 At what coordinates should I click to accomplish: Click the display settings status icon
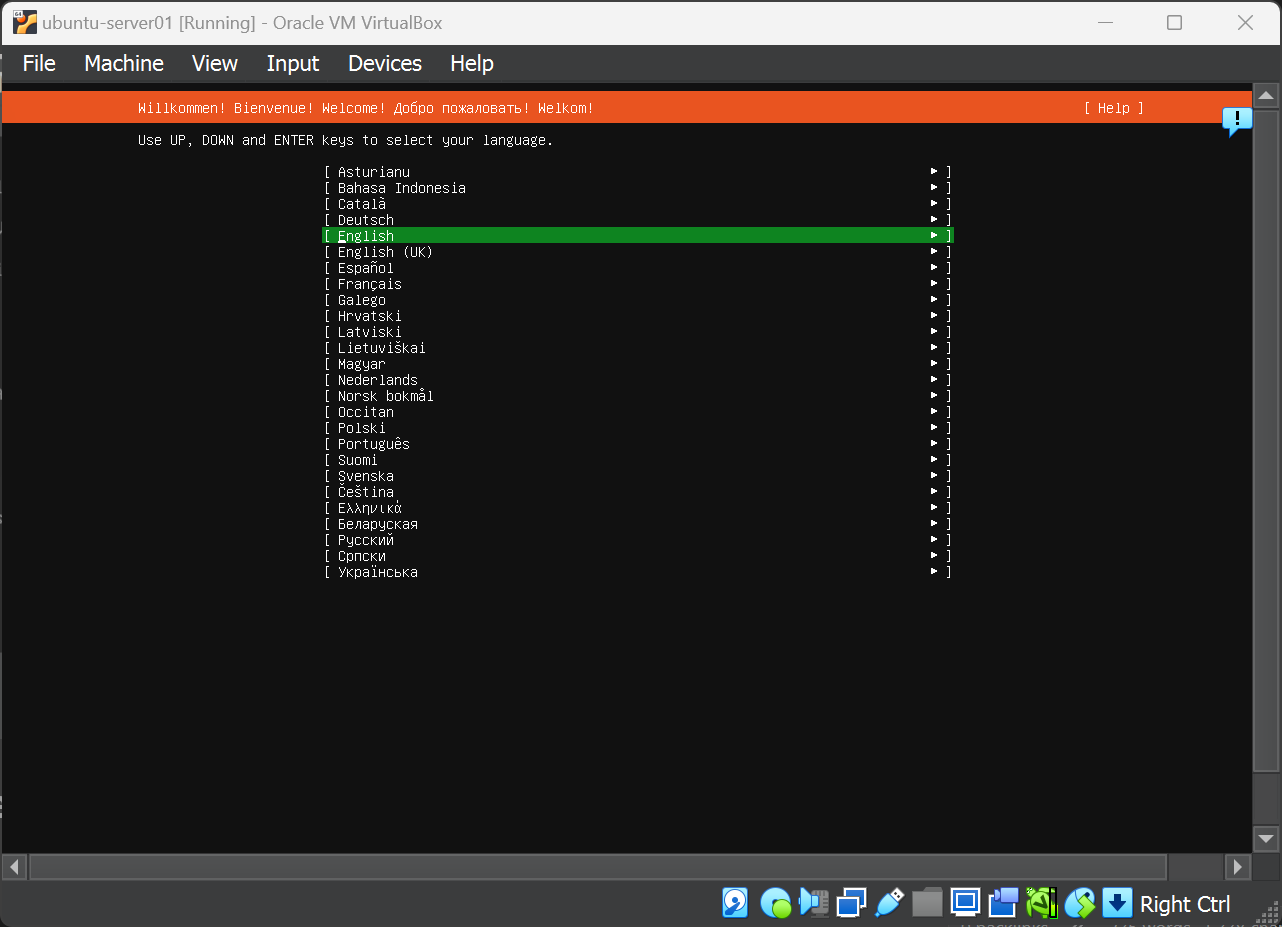[965, 903]
